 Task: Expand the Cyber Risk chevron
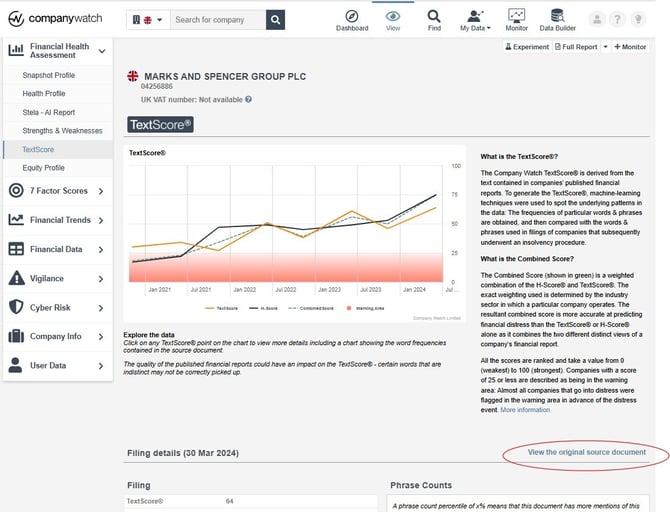101,308
